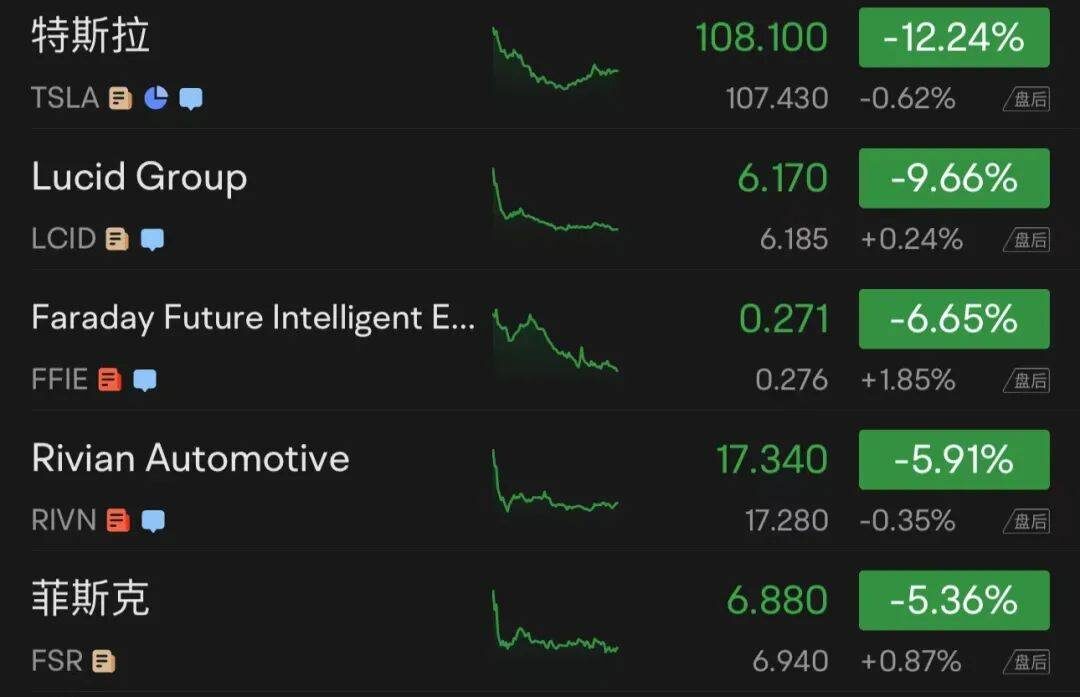Toggle the -12.24% change badge for TSLA
Screen dimensions: 1080x697
click(x=954, y=37)
